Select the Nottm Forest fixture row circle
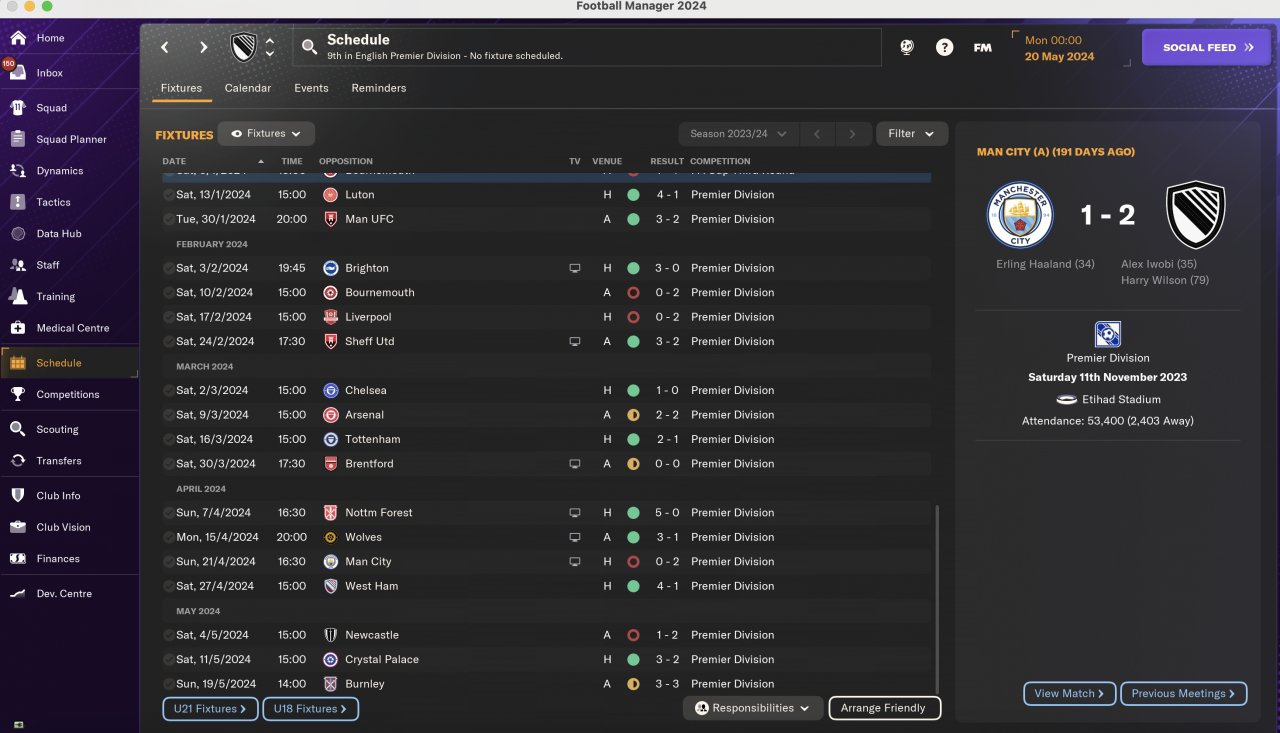The image size is (1280, 733). pyautogui.click(x=168, y=513)
